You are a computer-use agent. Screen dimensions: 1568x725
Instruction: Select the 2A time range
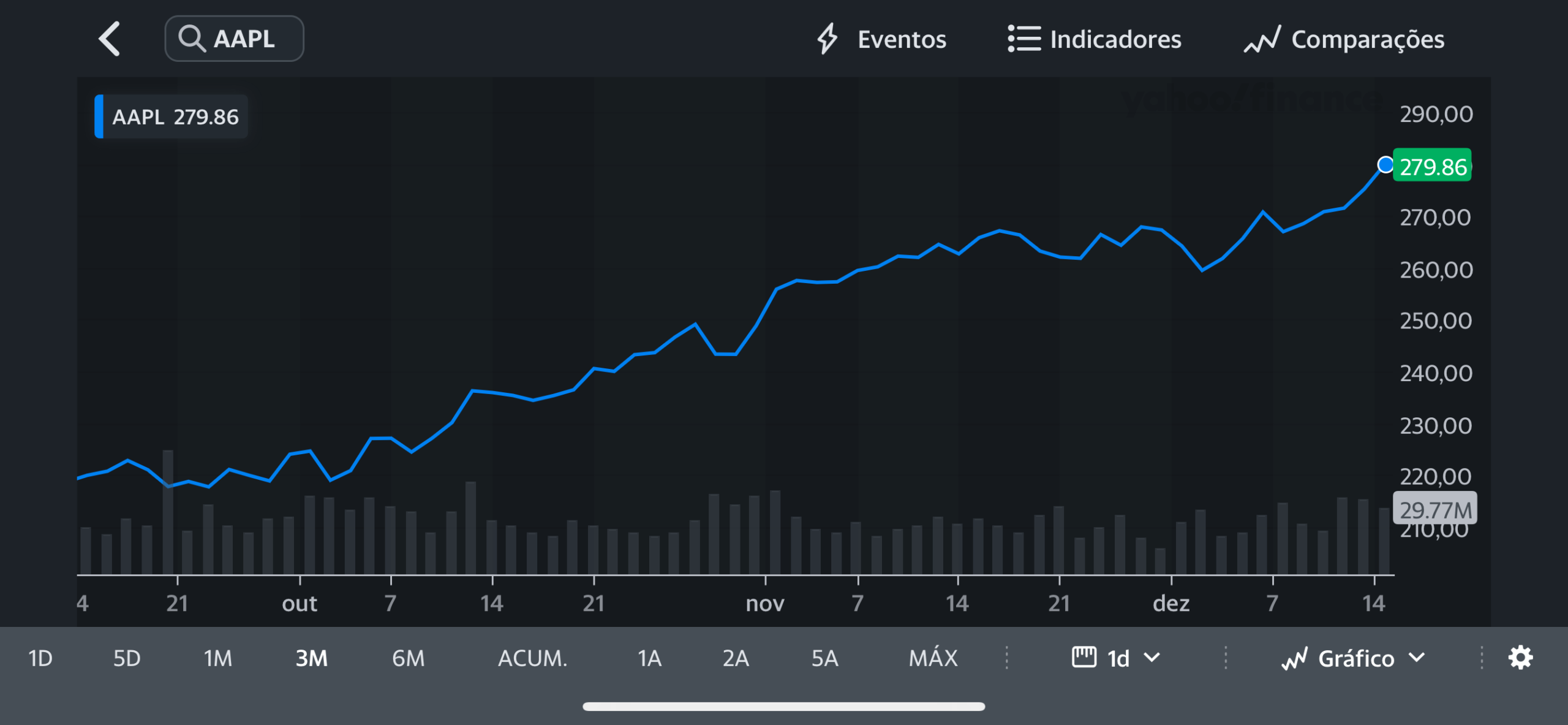(736, 658)
